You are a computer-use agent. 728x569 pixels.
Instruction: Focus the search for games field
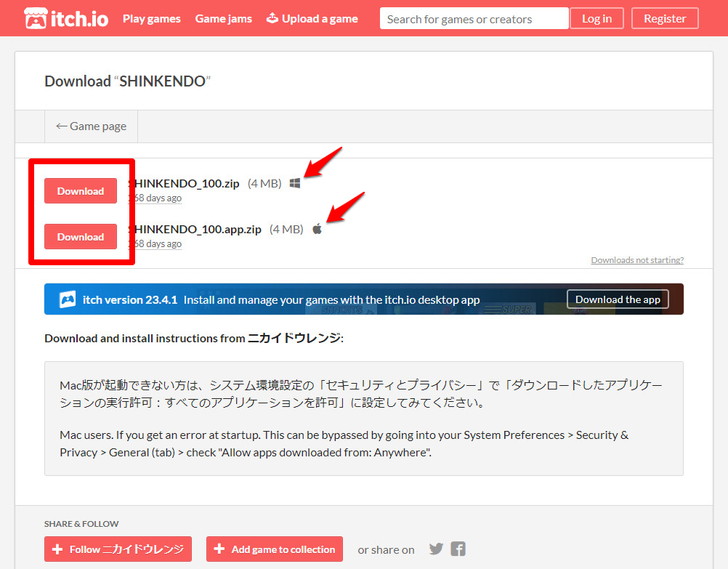tap(474, 19)
